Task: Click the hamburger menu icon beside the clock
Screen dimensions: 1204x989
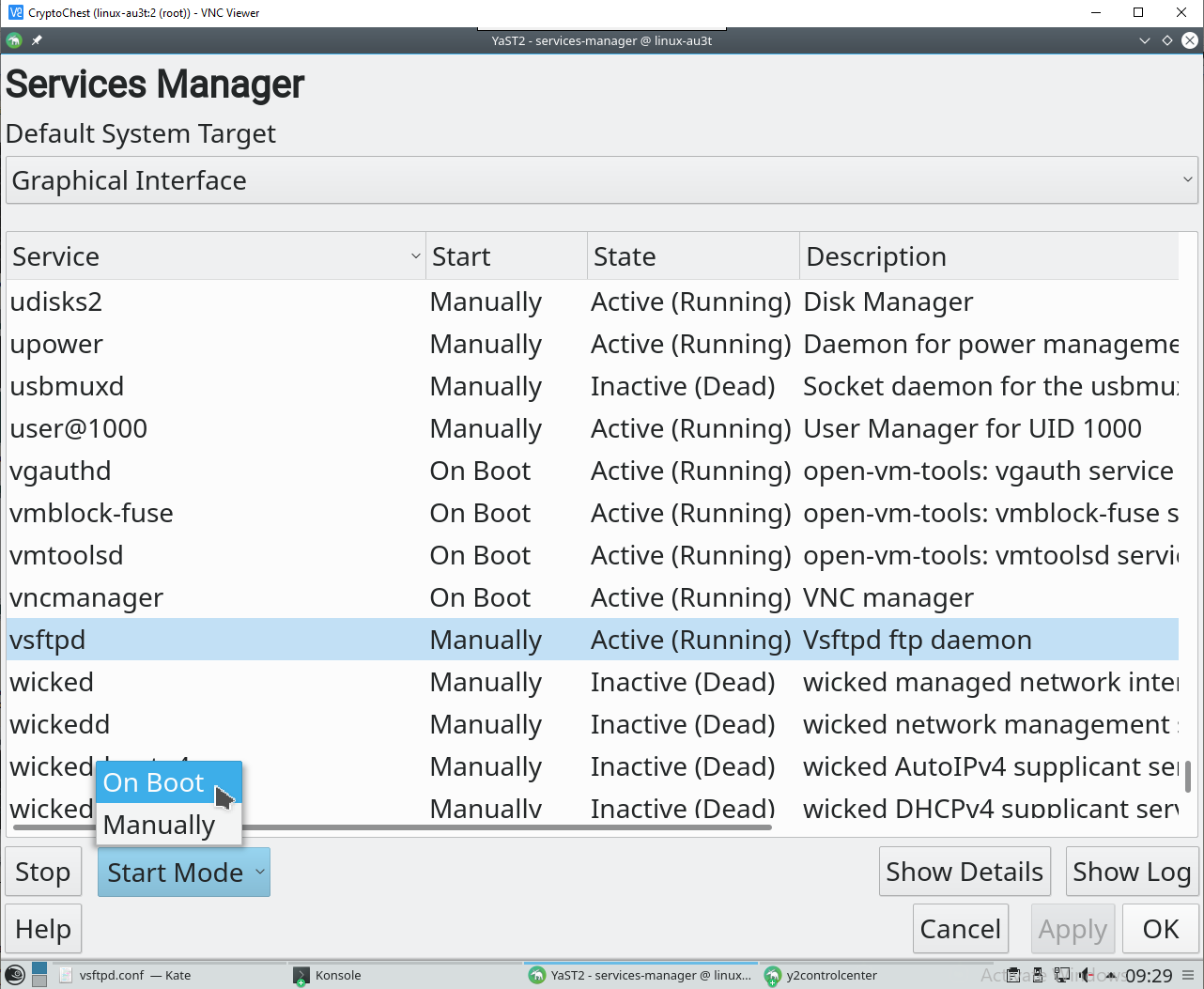Action: [x=1188, y=975]
